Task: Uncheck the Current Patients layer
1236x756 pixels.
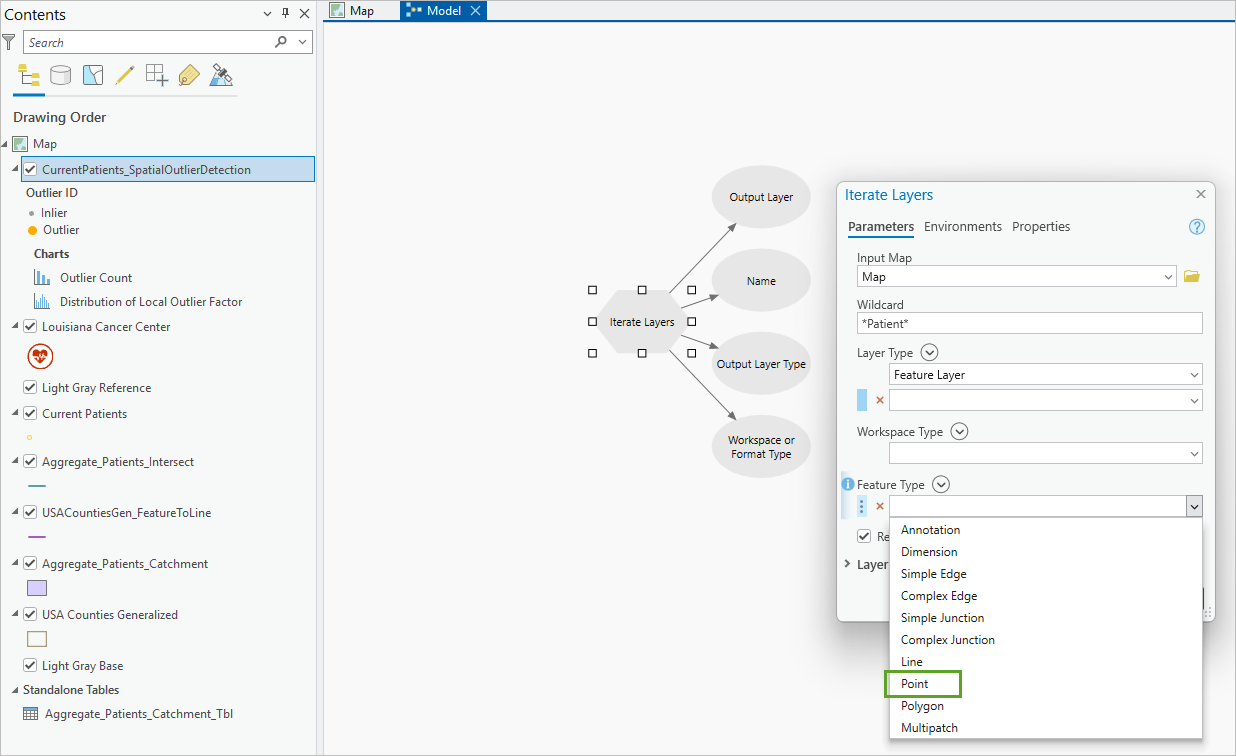Action: pos(29,413)
